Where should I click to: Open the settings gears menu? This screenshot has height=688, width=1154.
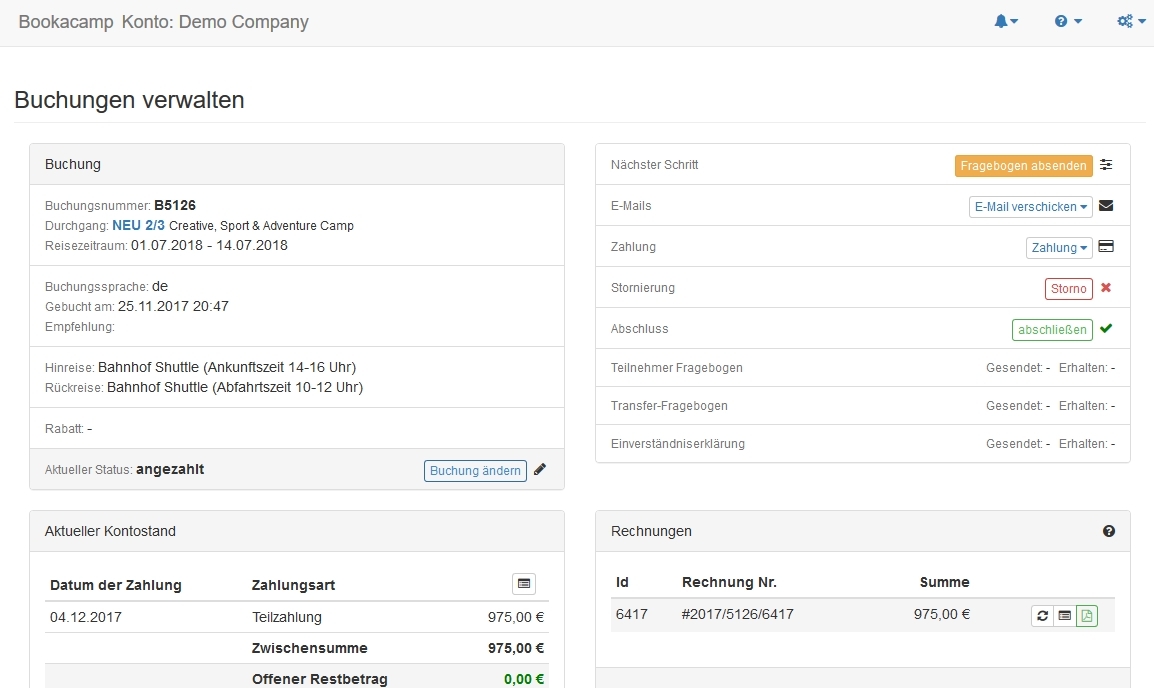(x=1131, y=22)
